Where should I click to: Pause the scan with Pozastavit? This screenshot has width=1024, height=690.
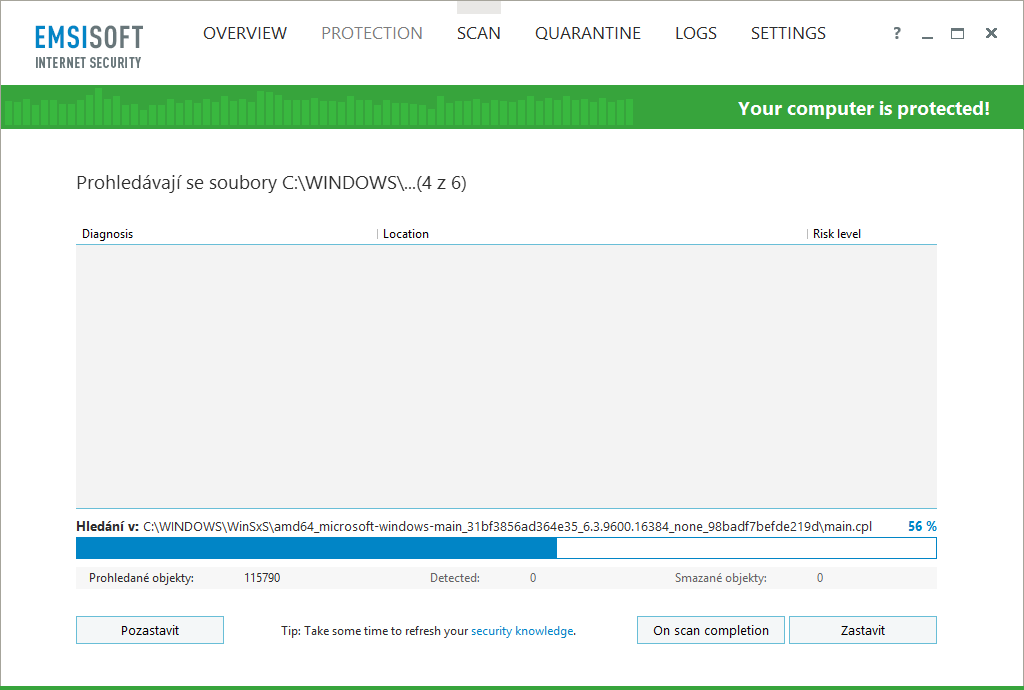(149, 630)
